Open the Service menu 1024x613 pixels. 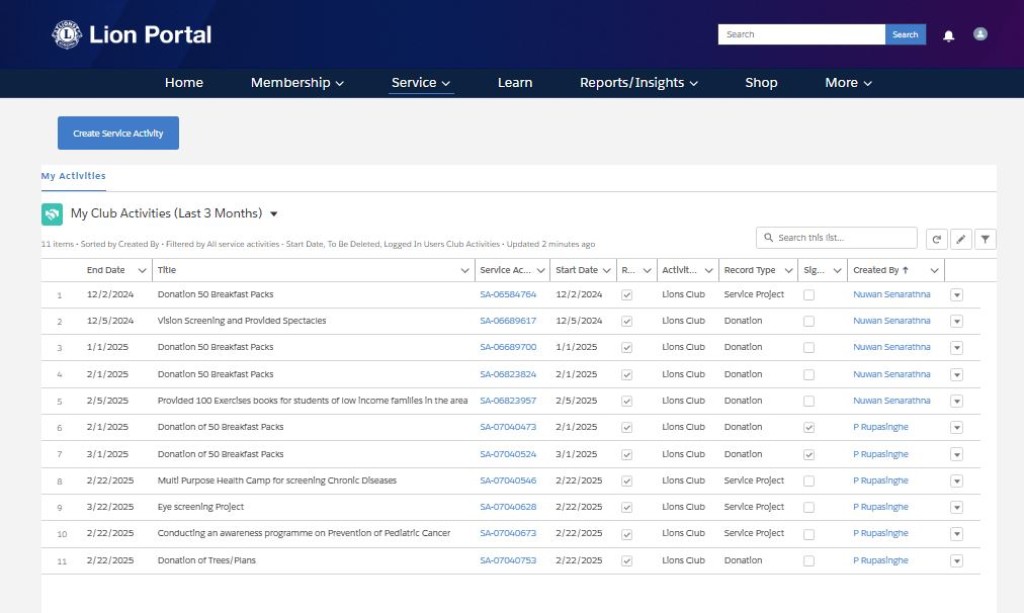[x=421, y=83]
